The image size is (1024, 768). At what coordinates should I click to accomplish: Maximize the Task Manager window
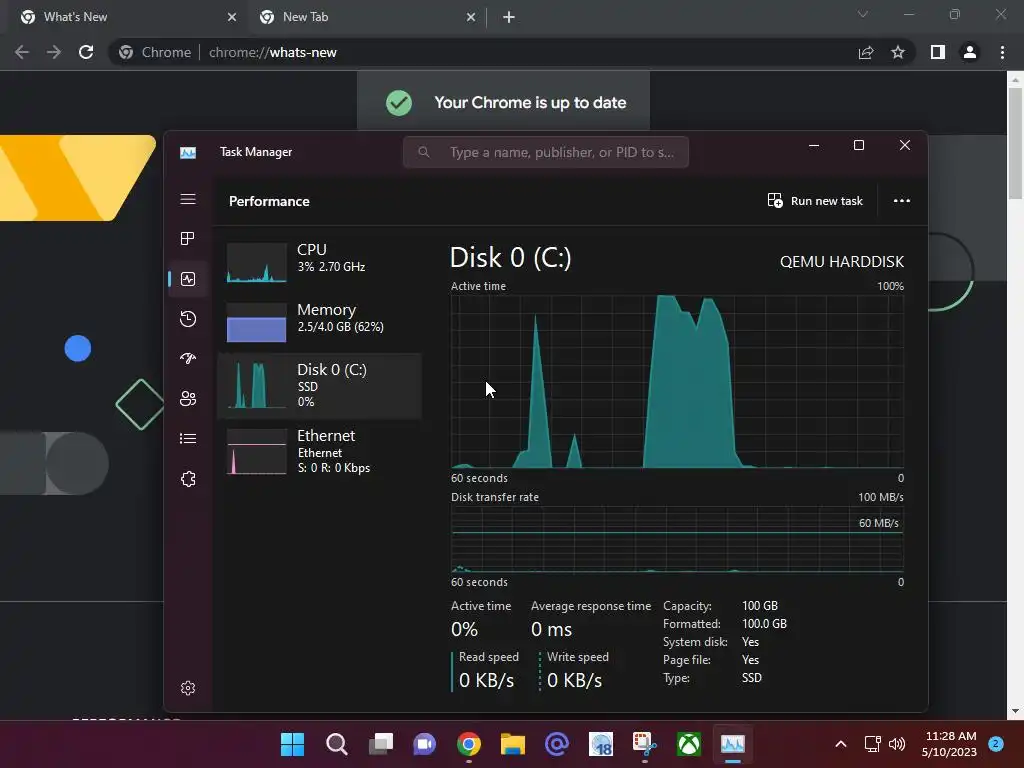(859, 145)
